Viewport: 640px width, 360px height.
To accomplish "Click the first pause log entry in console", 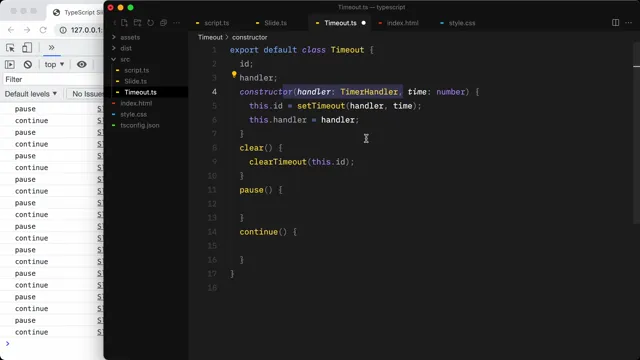I will (x=25, y=109).
